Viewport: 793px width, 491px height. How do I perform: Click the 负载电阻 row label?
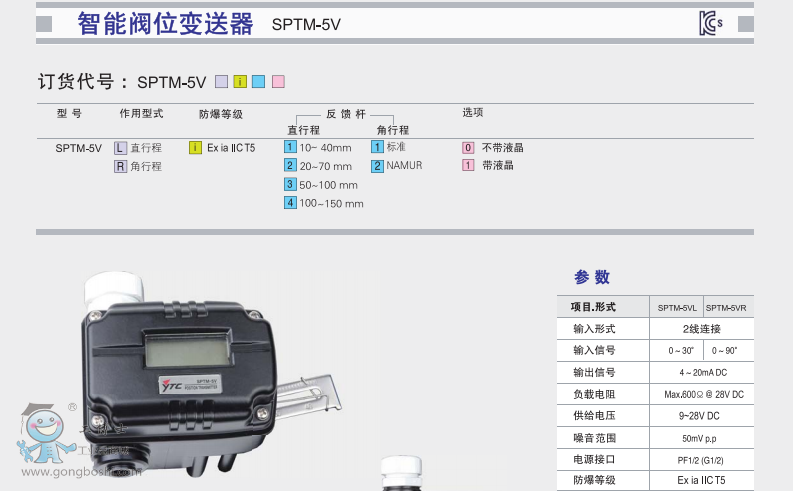(x=594, y=394)
